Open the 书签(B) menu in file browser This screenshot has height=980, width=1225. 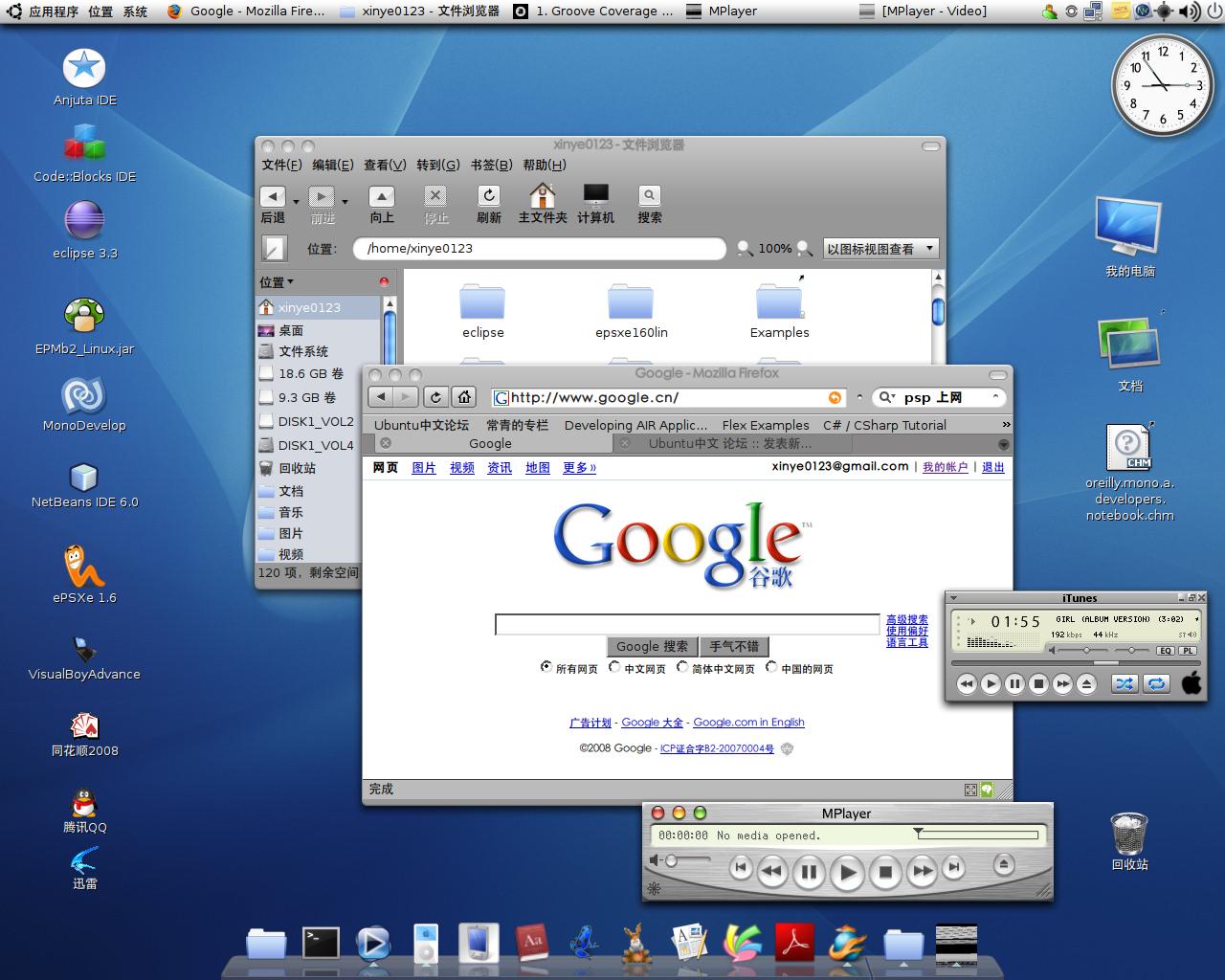tap(491, 165)
